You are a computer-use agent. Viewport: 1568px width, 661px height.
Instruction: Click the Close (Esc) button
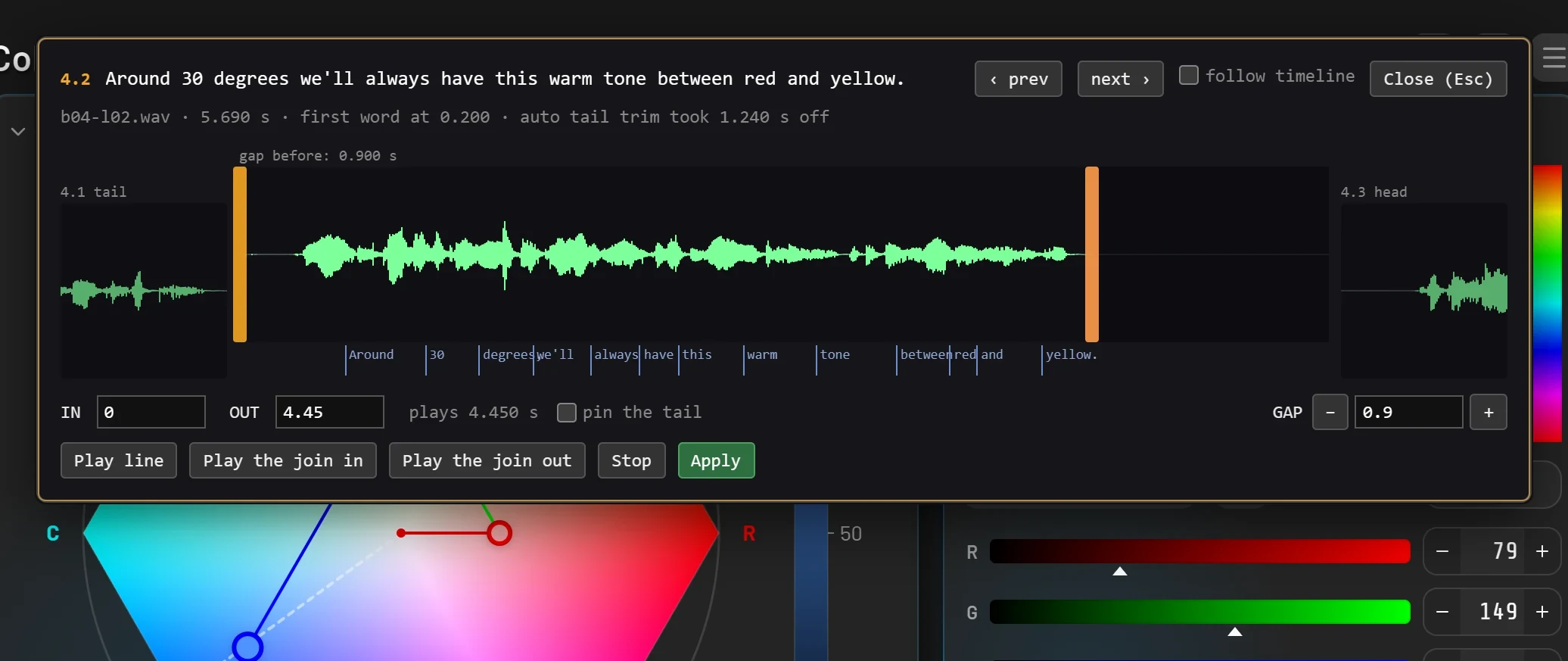click(1438, 79)
